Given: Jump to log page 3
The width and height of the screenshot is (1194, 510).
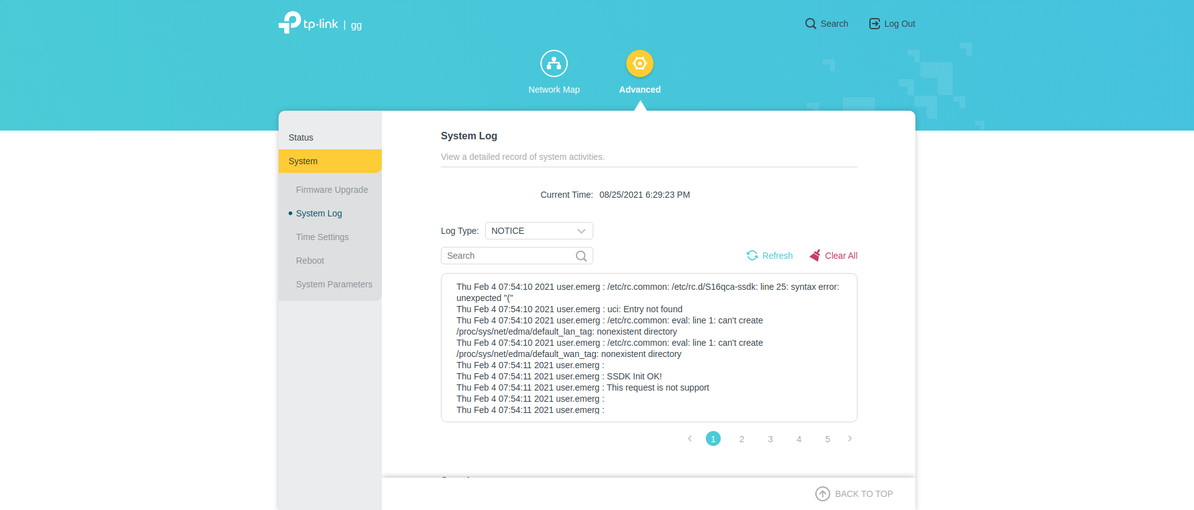Looking at the screenshot, I should coord(770,439).
